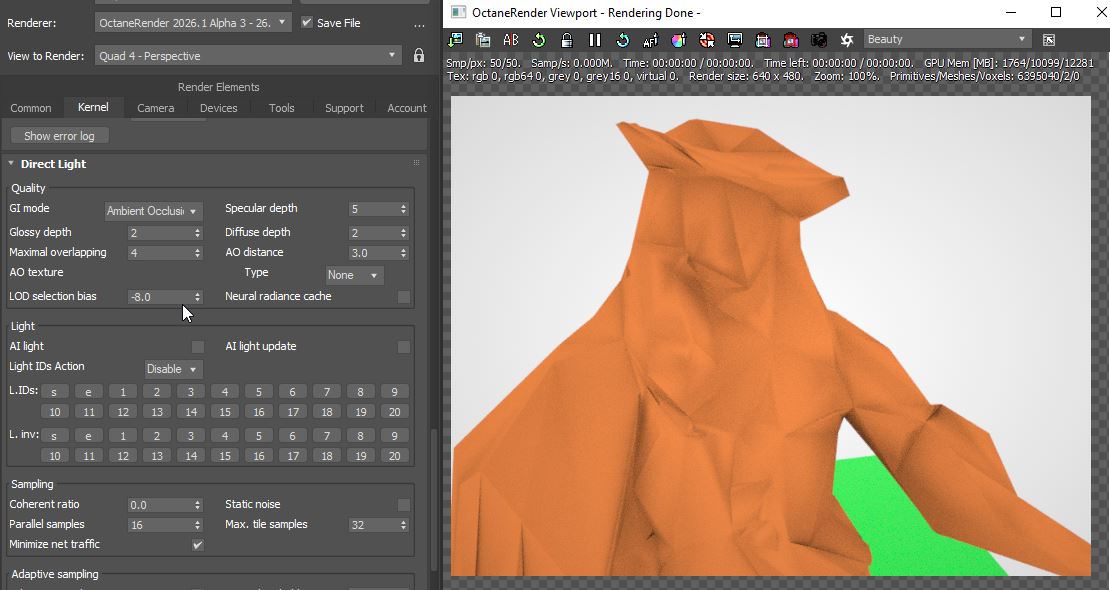
Task: Uncheck Minimize net traffic checkbox
Action: 198,544
